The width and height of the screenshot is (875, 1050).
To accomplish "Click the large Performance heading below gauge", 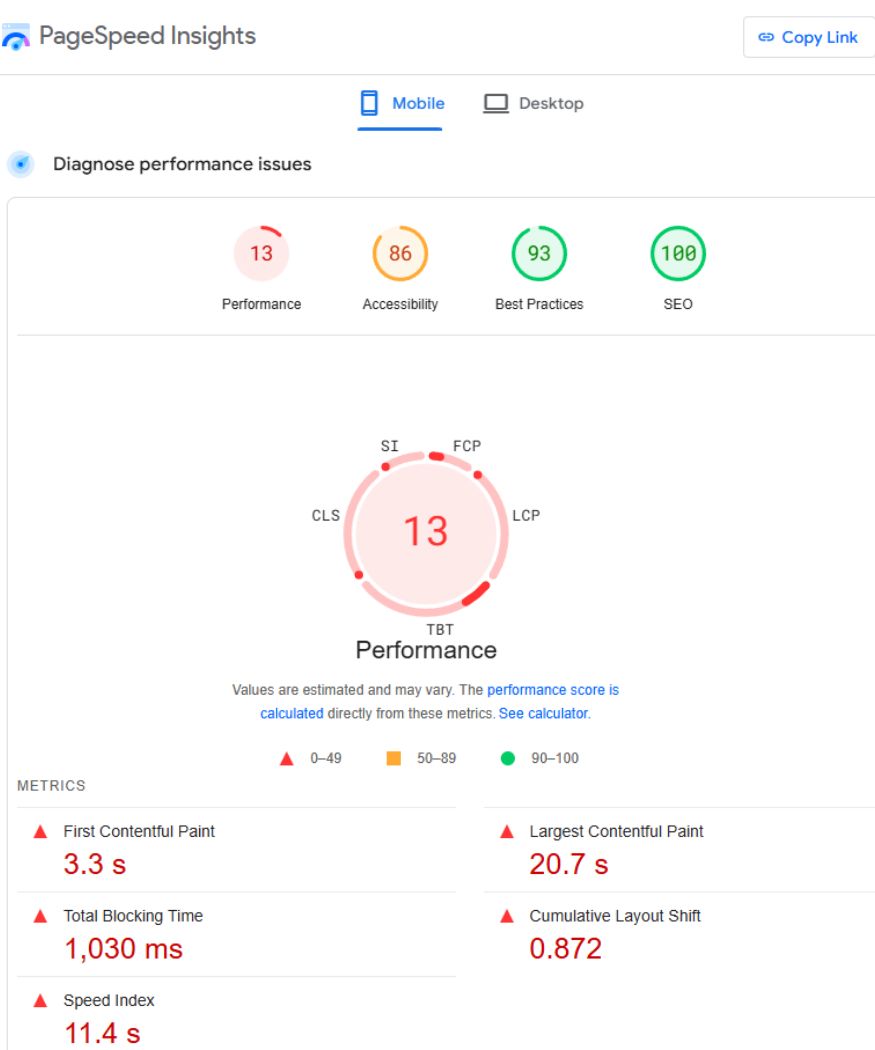I will coord(426,650).
